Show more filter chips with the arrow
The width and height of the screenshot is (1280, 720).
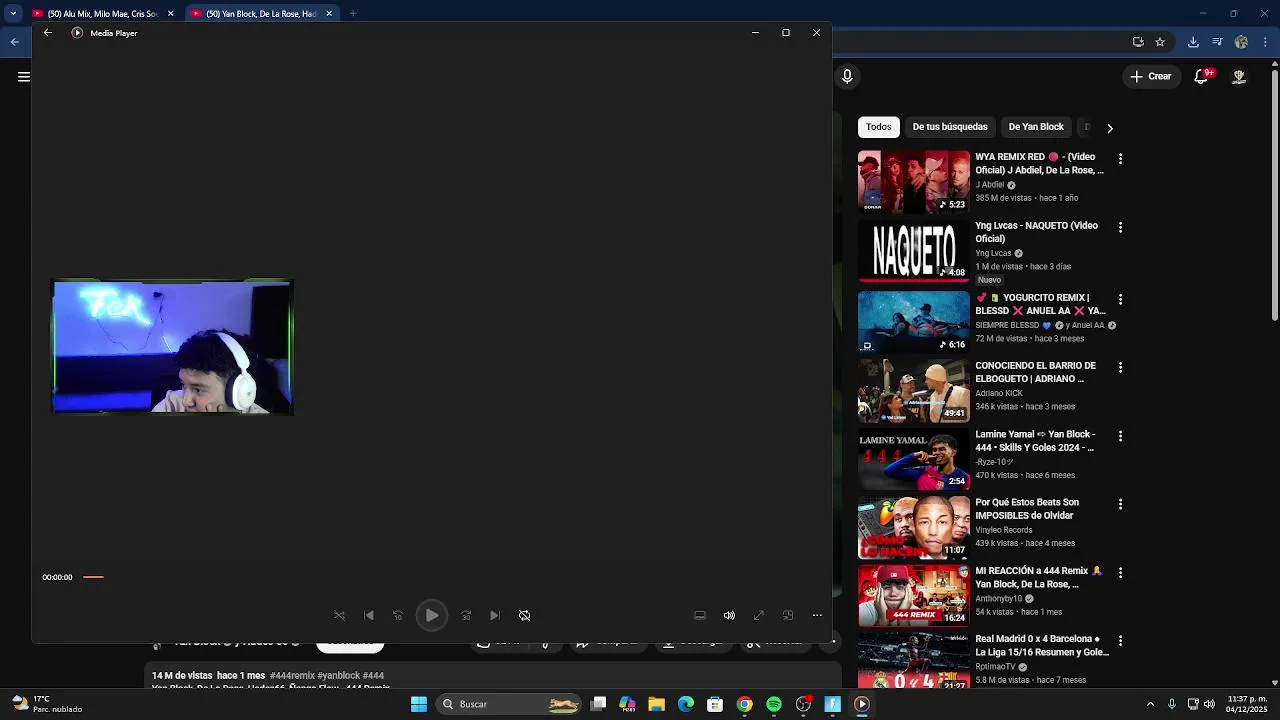[x=1109, y=128]
